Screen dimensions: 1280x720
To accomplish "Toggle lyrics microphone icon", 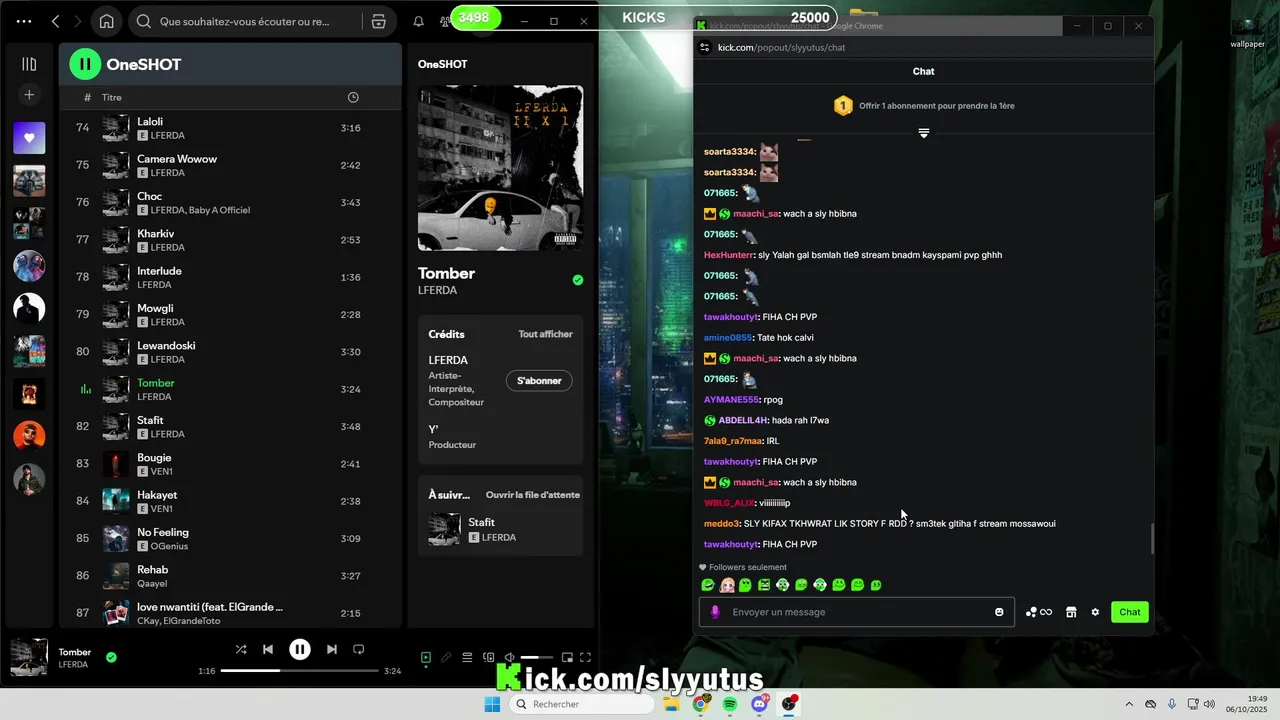I will [446, 657].
